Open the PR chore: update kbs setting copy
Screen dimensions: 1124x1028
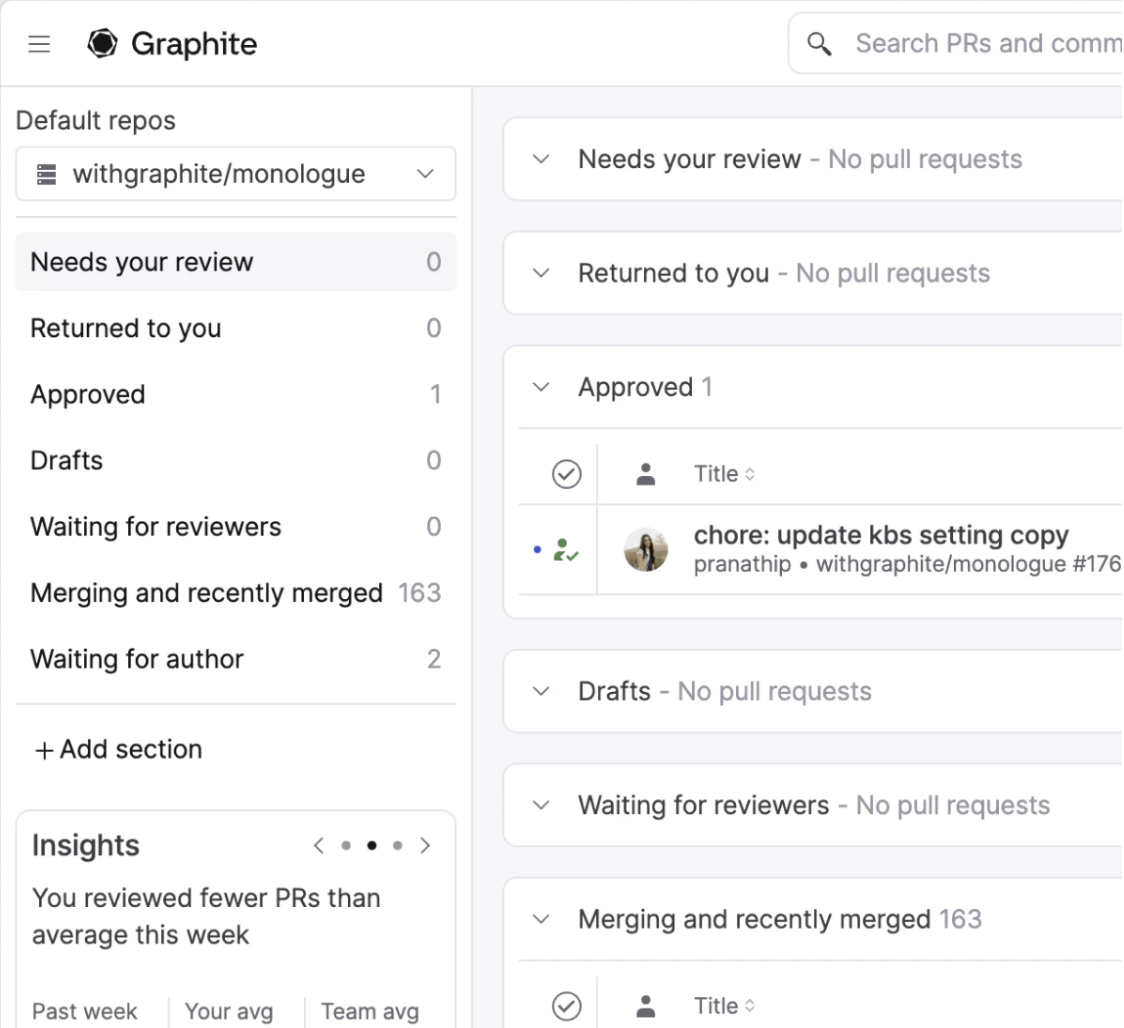pos(881,535)
